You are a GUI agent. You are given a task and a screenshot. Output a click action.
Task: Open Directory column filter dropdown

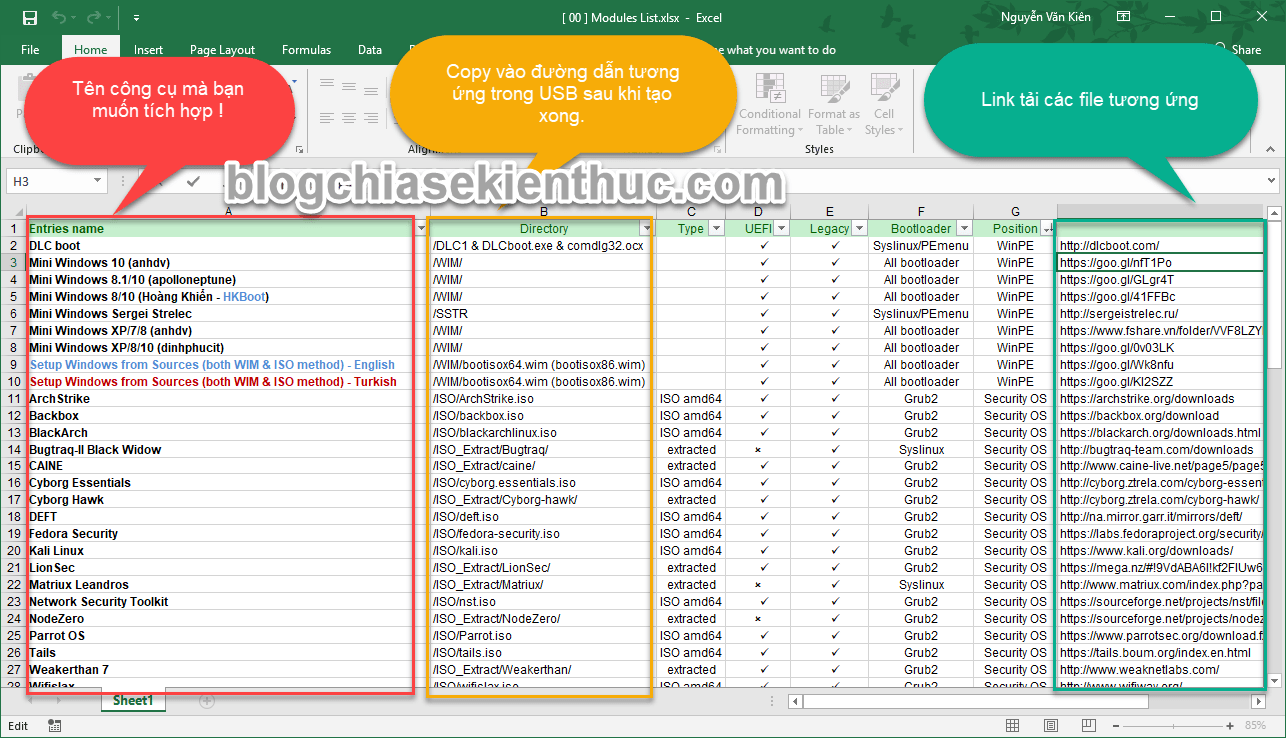tap(646, 229)
